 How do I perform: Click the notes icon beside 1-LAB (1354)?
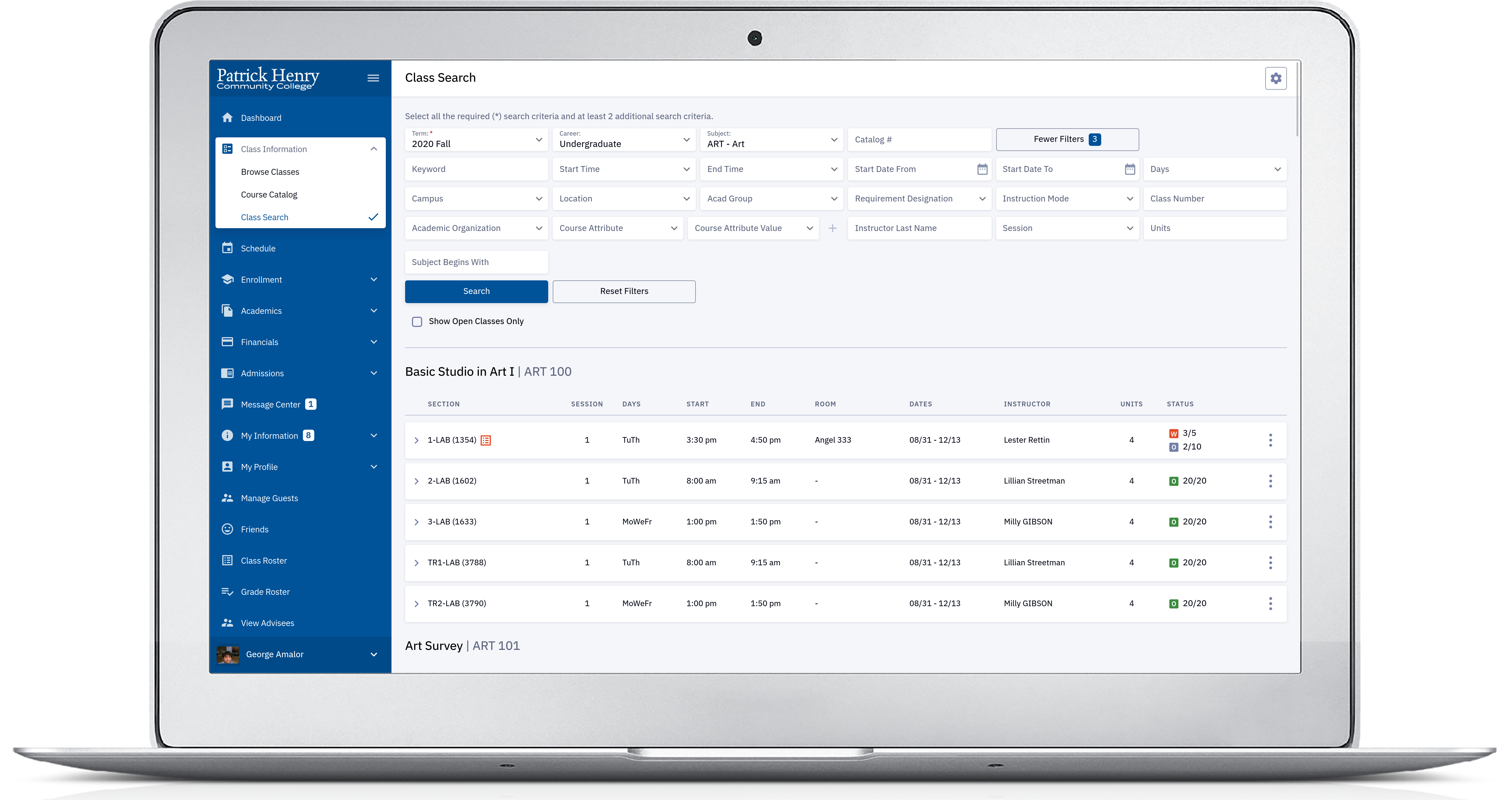click(485, 440)
